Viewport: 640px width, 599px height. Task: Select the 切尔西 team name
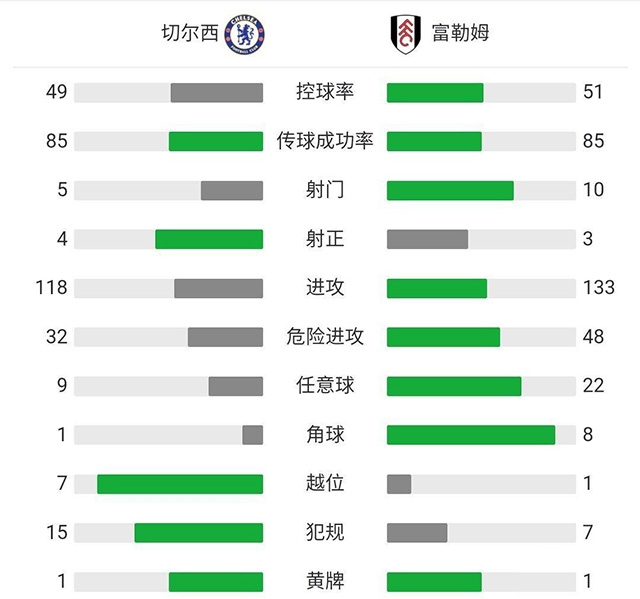coord(189,34)
